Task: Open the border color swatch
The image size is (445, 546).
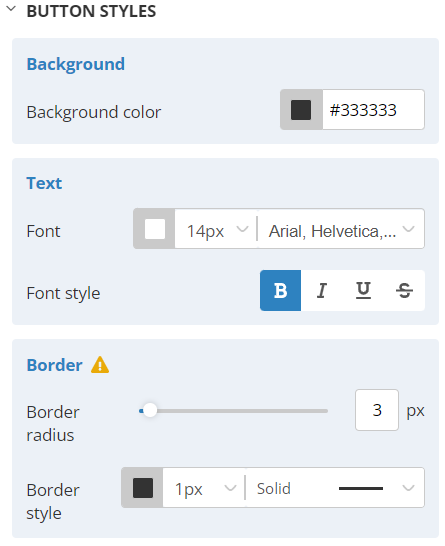Action: (142, 488)
